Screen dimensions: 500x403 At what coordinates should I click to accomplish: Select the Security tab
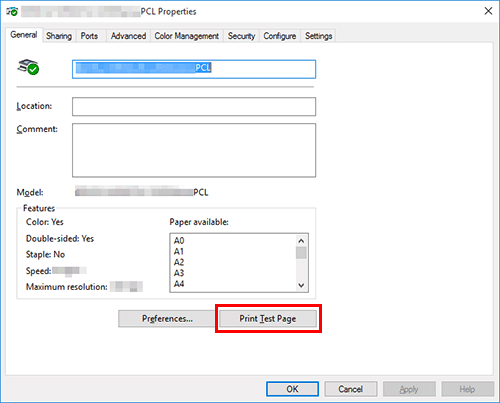(241, 36)
